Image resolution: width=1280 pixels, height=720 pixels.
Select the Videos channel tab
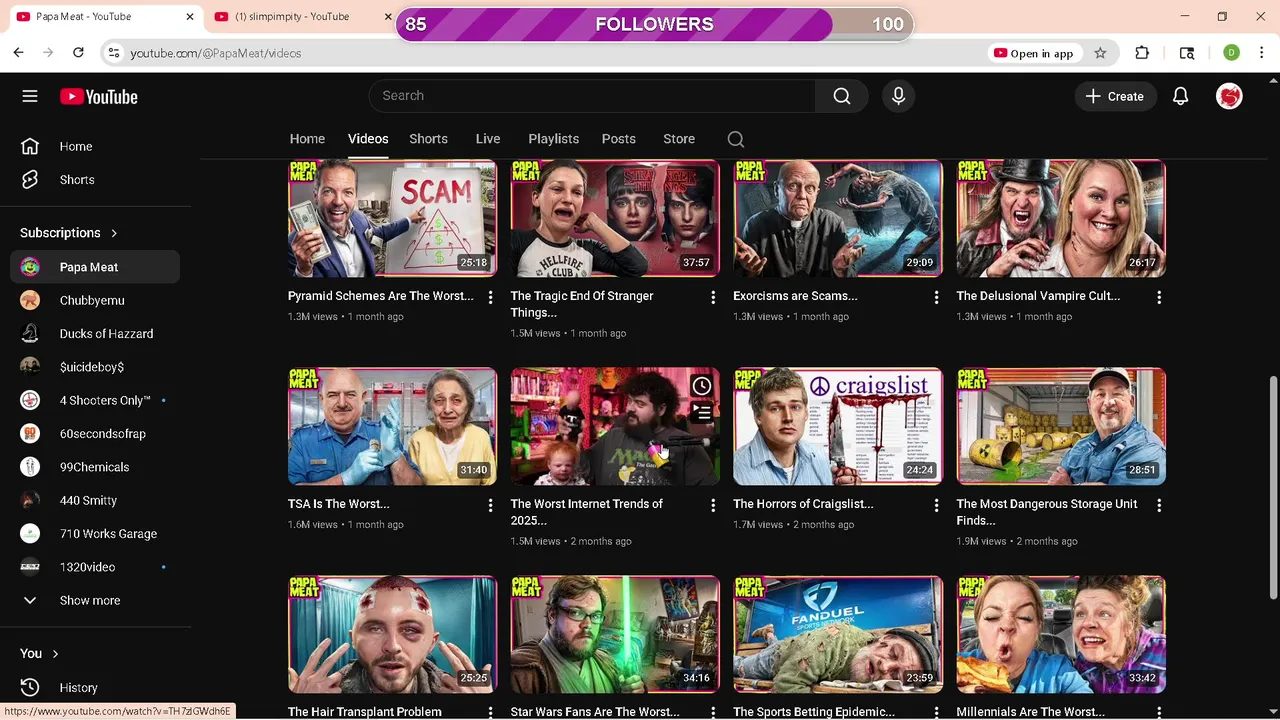pyautogui.click(x=368, y=139)
